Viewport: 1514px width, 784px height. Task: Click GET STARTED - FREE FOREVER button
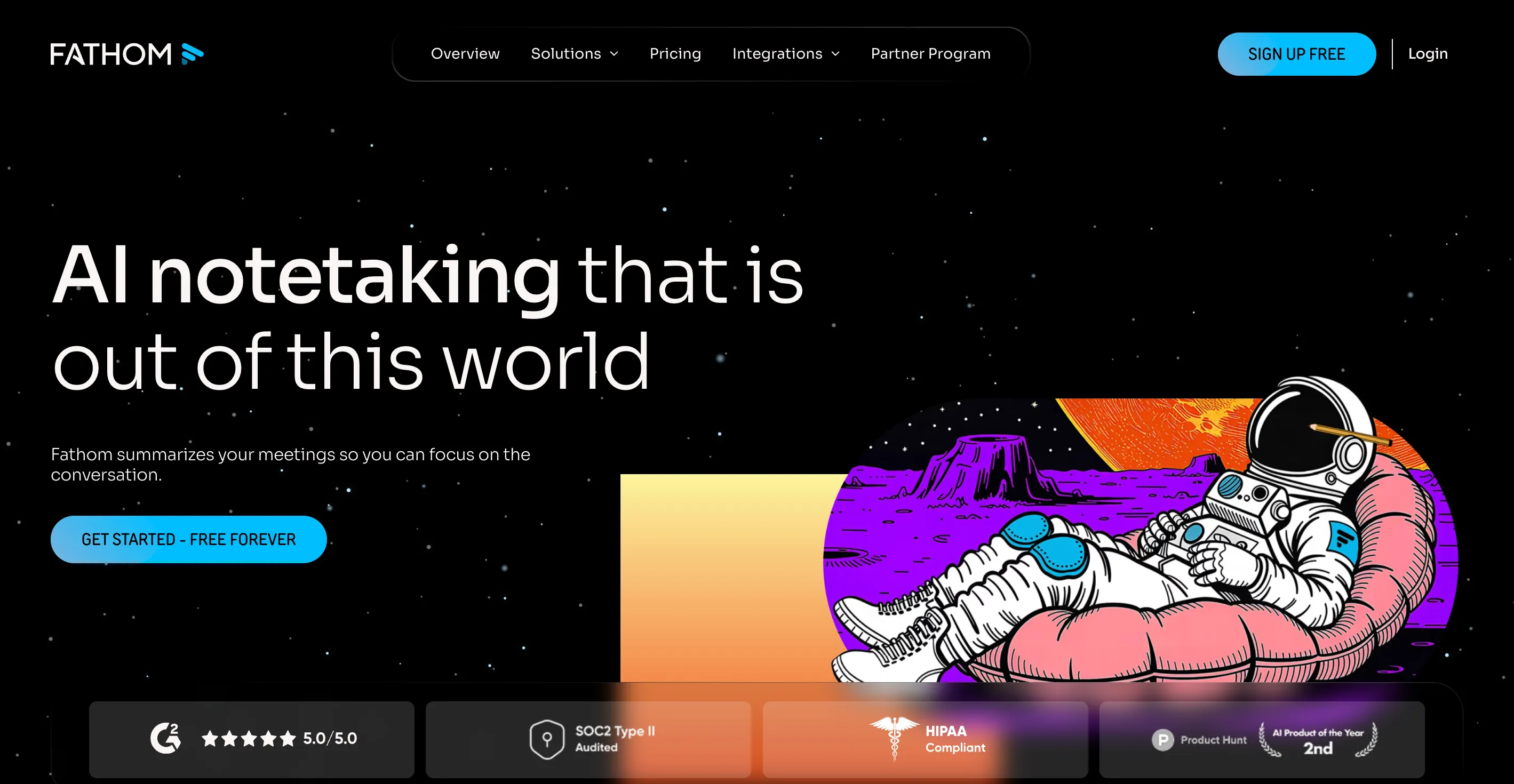(188, 540)
